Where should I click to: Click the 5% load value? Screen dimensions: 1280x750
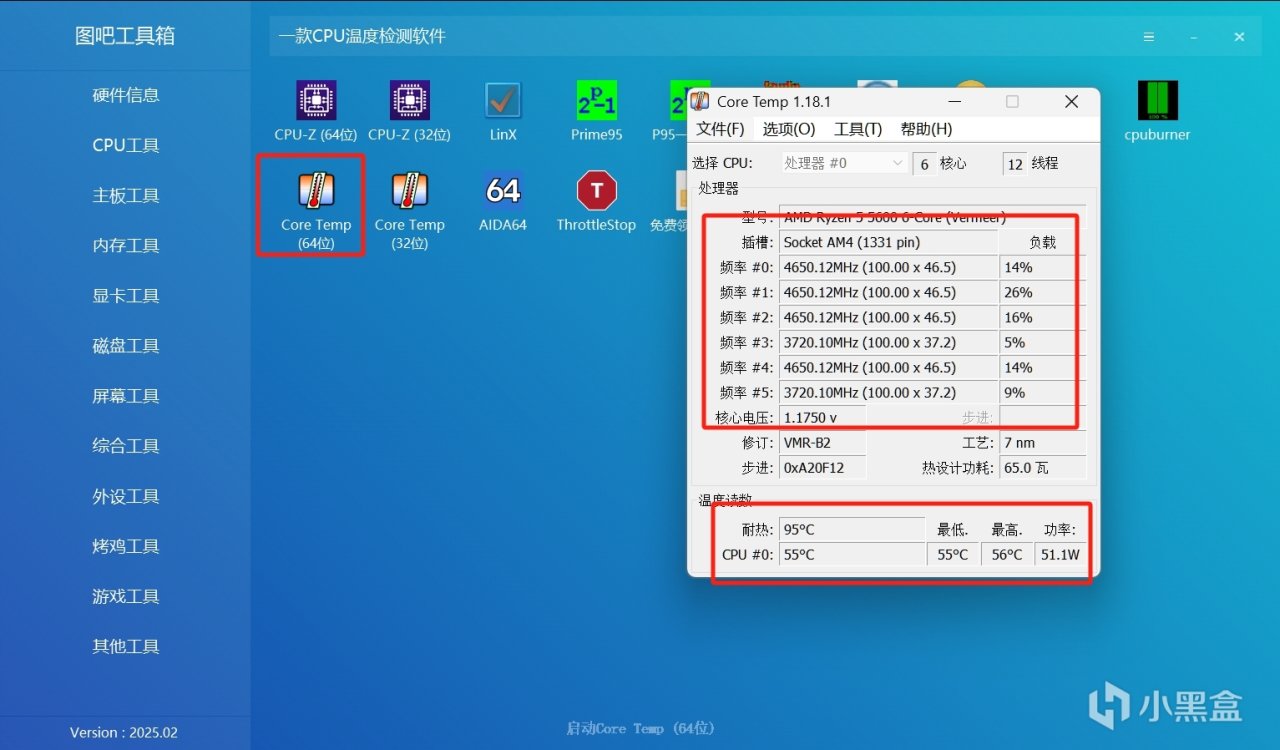tap(1042, 342)
